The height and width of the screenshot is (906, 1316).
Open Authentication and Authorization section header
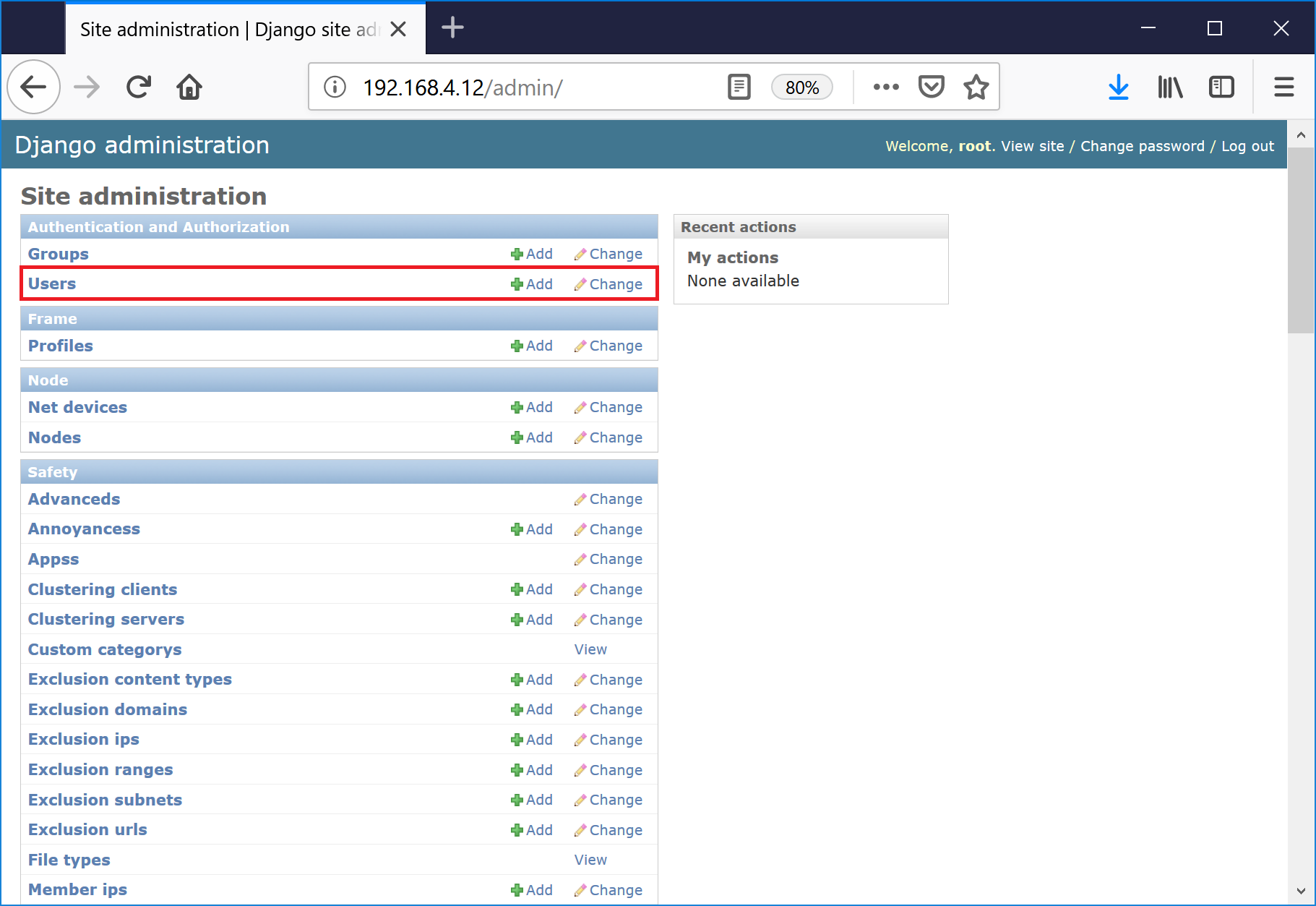coord(158,227)
